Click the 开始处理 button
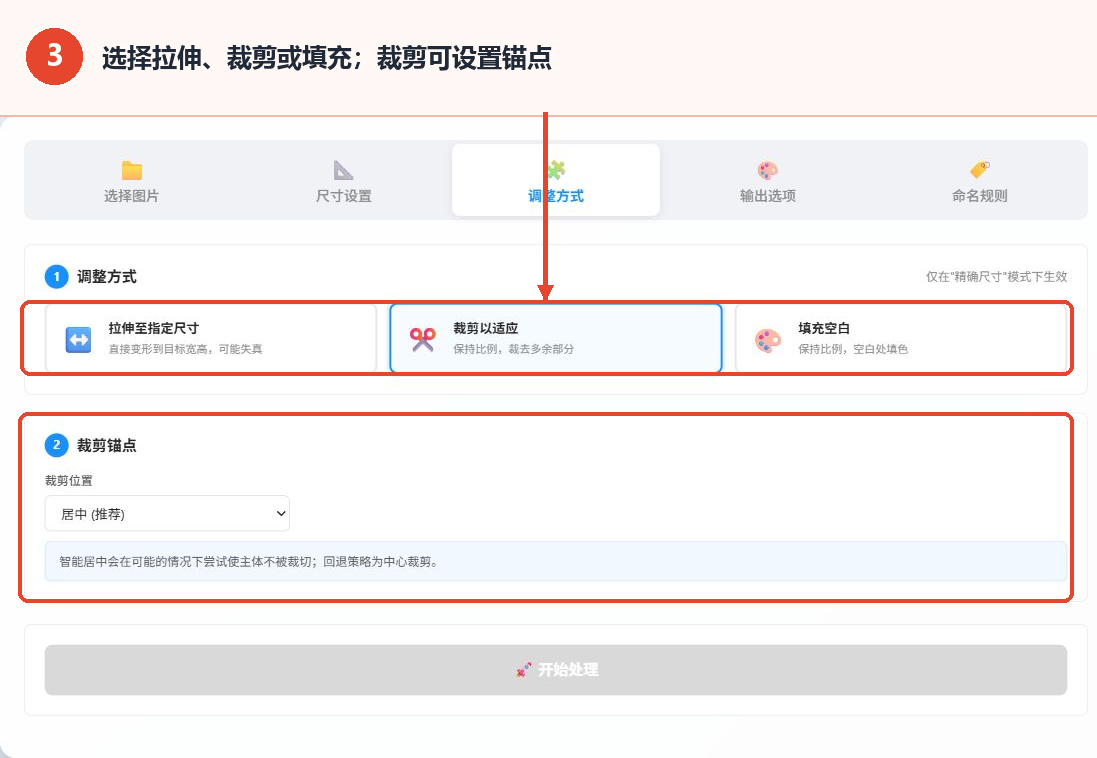 click(555, 670)
